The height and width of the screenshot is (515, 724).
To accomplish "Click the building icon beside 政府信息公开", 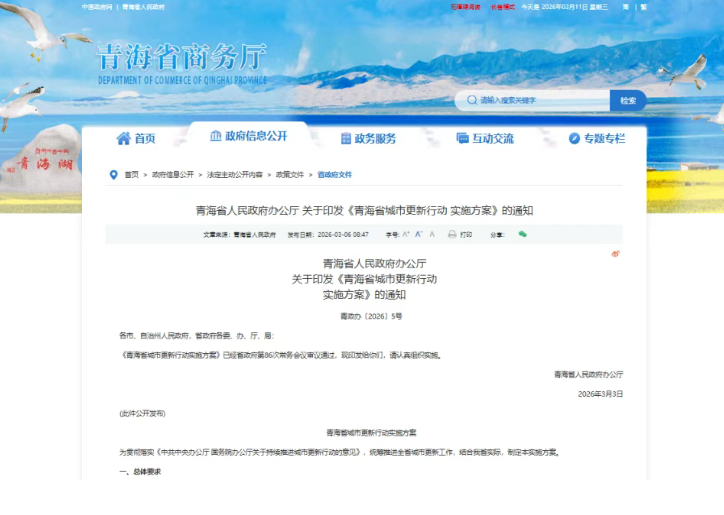I will pos(216,136).
